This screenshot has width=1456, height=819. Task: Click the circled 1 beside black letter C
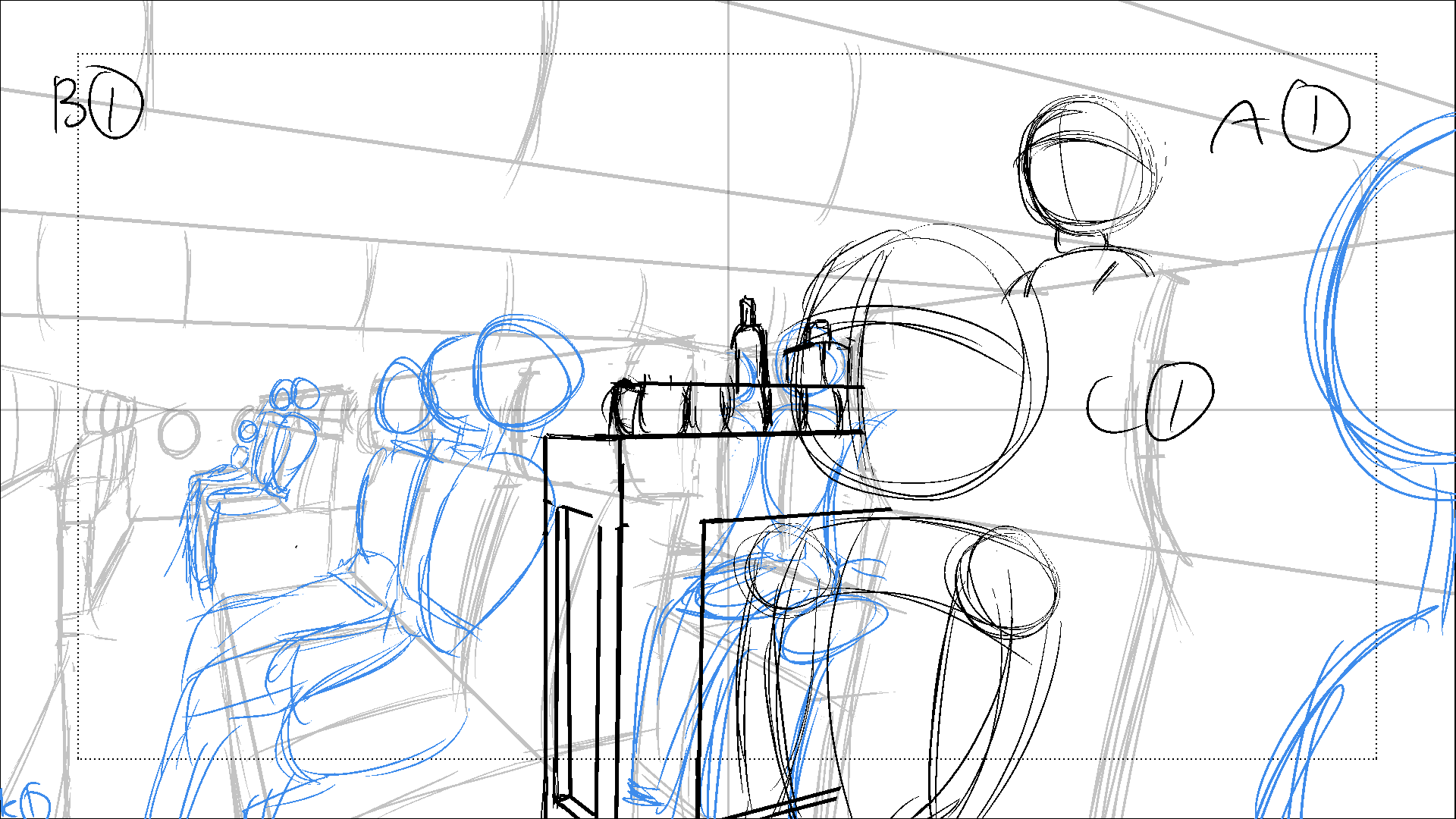point(1178,401)
